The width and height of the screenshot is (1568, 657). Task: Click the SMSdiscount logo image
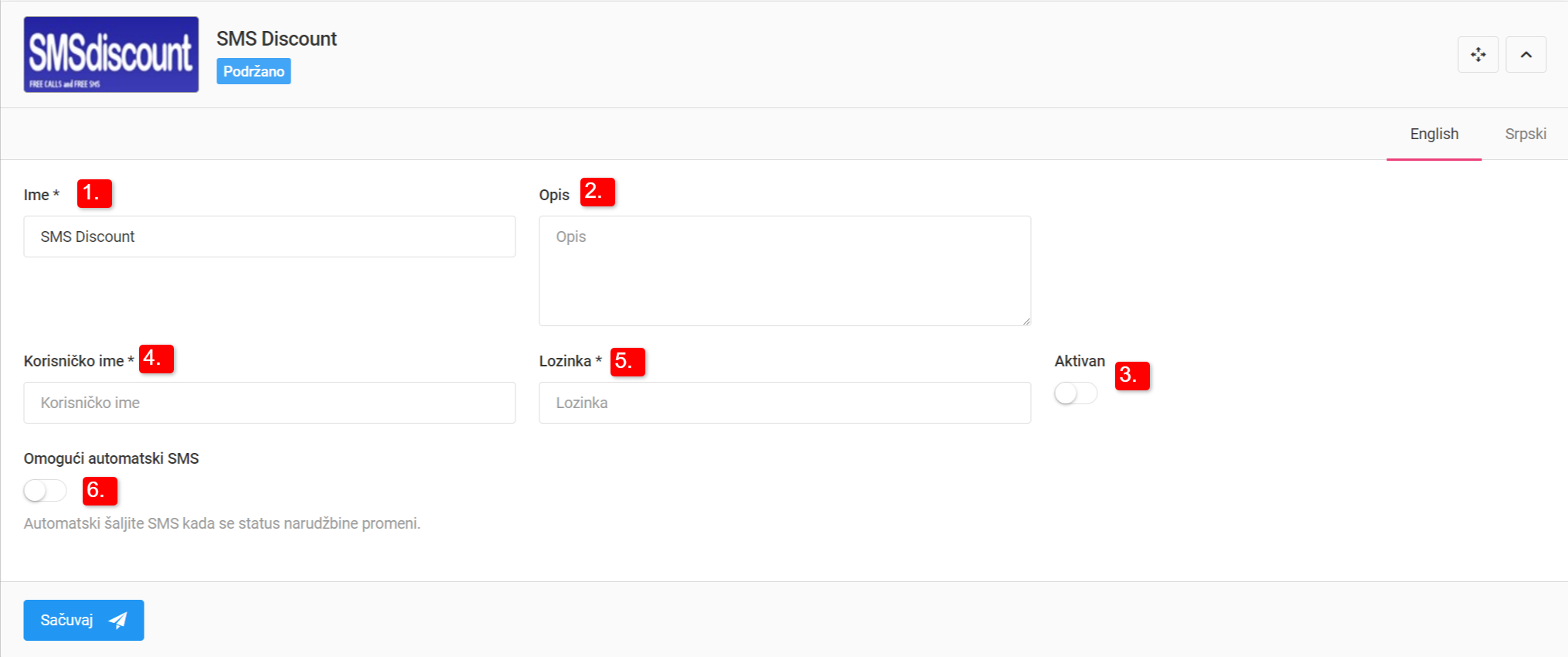(x=111, y=55)
